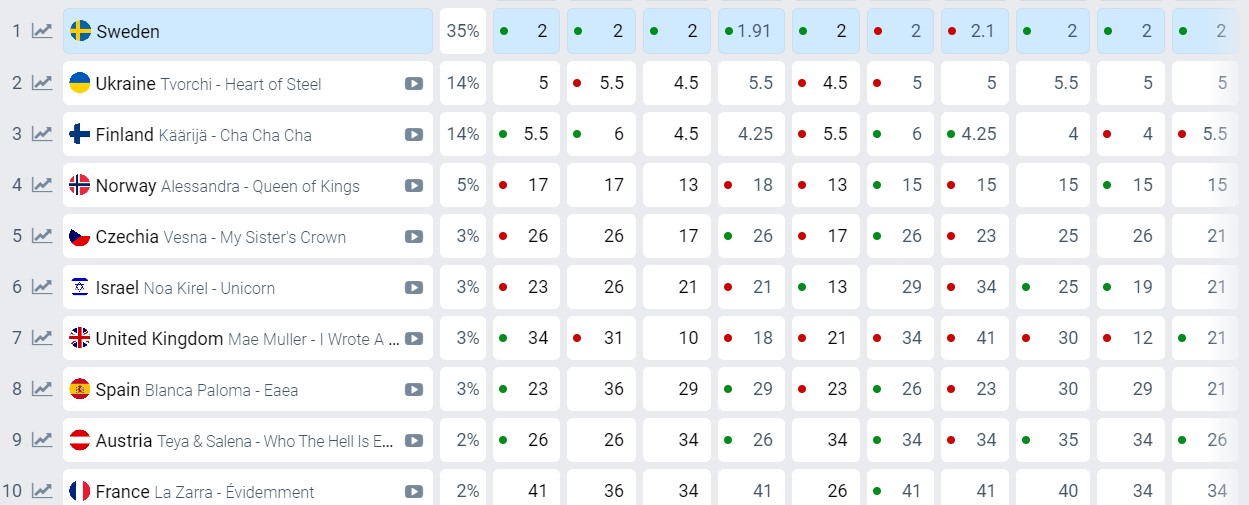Click Sweden's 35% winning chance cell
Screen dimensions: 1249x505
pos(463,31)
